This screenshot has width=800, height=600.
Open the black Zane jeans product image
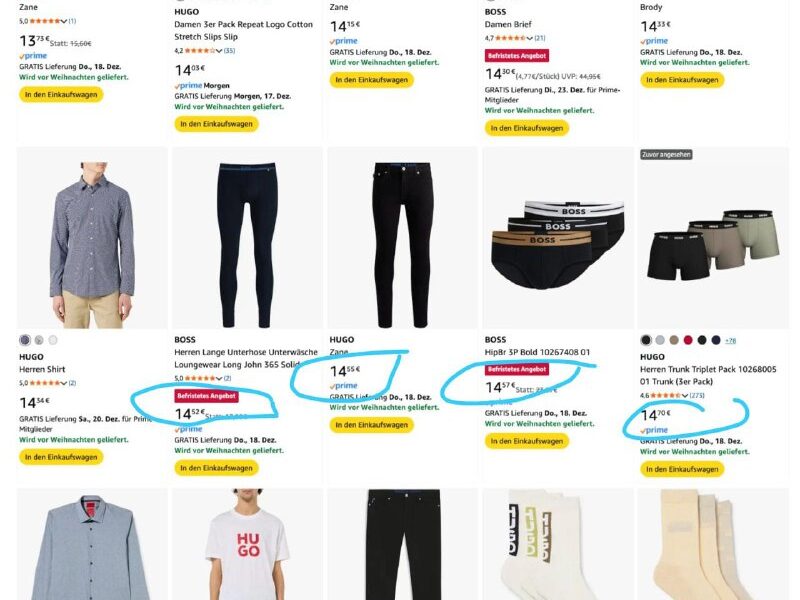[403, 245]
